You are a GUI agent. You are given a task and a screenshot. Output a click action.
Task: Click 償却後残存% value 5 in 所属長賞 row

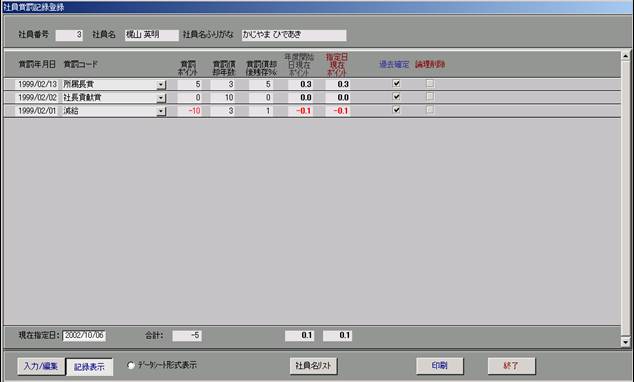(x=261, y=84)
